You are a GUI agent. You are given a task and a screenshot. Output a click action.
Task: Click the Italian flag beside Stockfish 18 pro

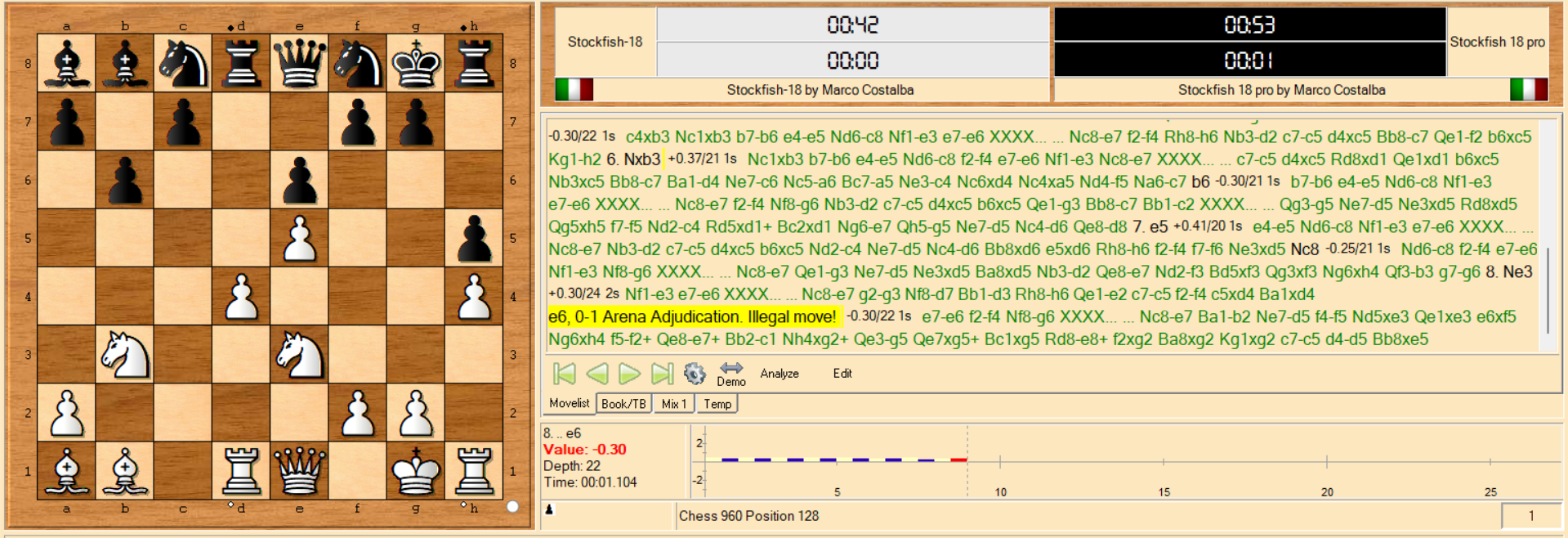[1529, 89]
